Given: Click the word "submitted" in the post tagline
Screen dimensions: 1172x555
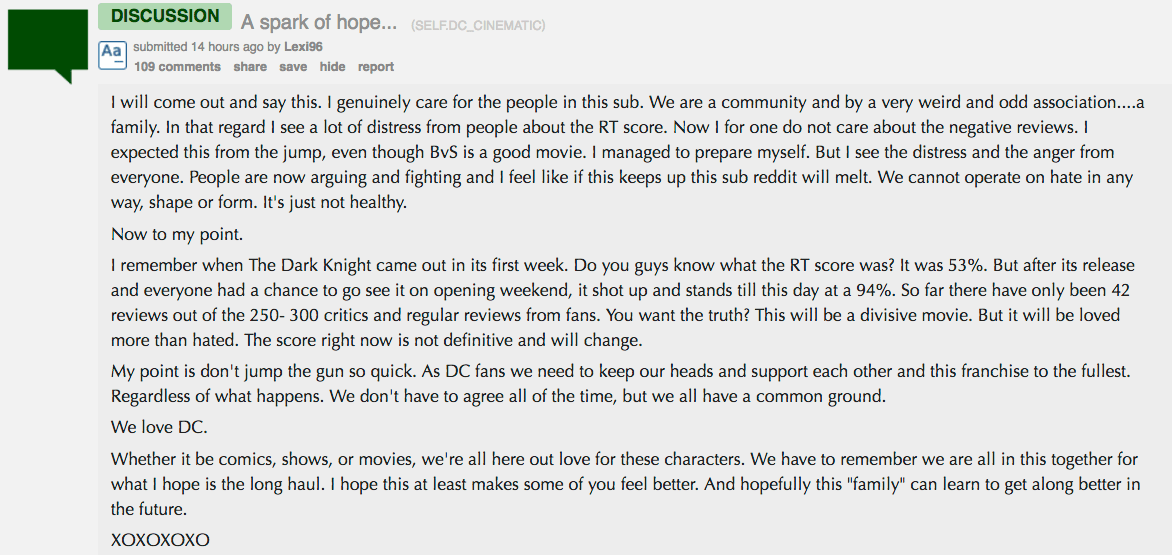Looking at the screenshot, I should click(x=161, y=47).
